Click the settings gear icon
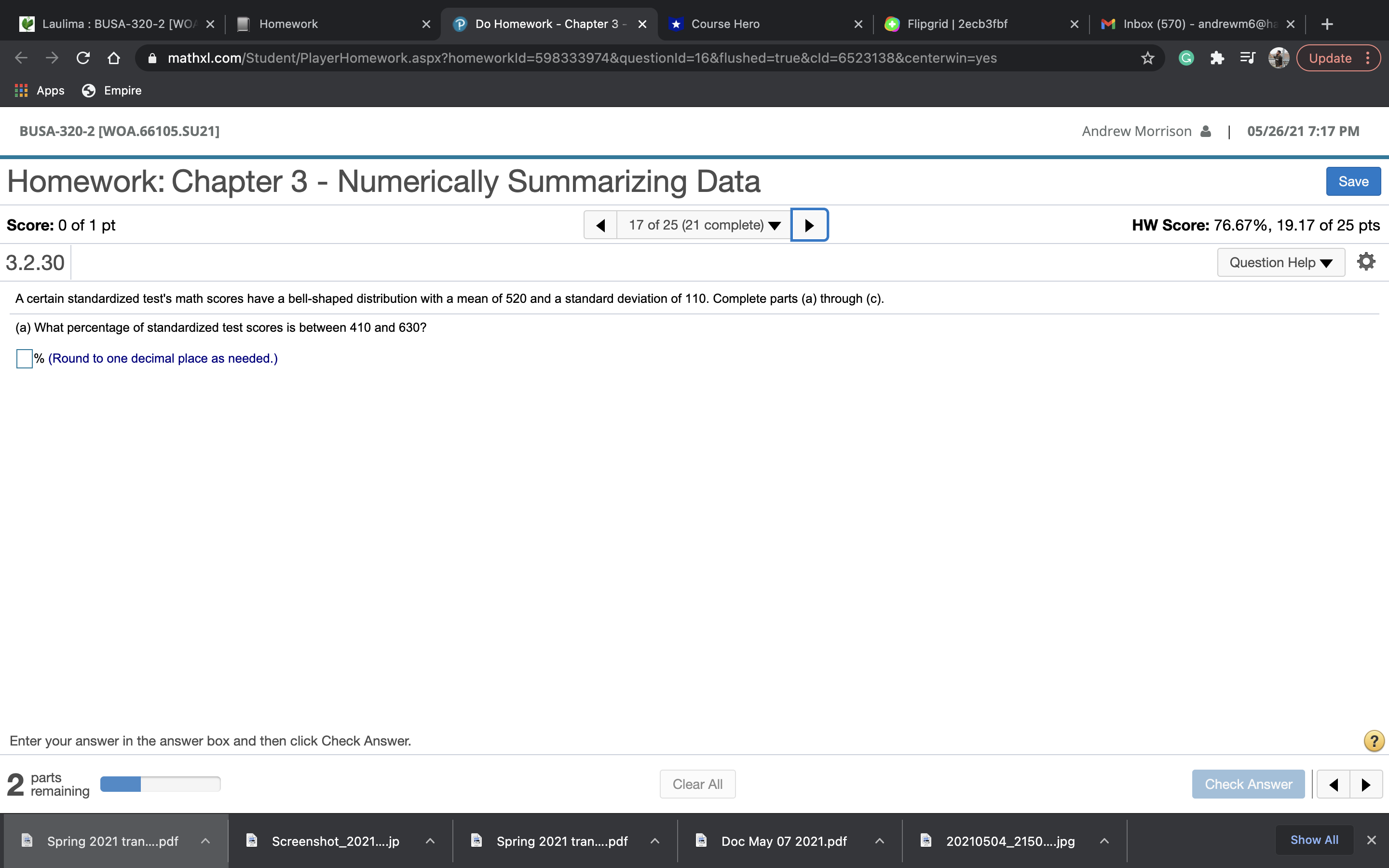 (x=1365, y=262)
